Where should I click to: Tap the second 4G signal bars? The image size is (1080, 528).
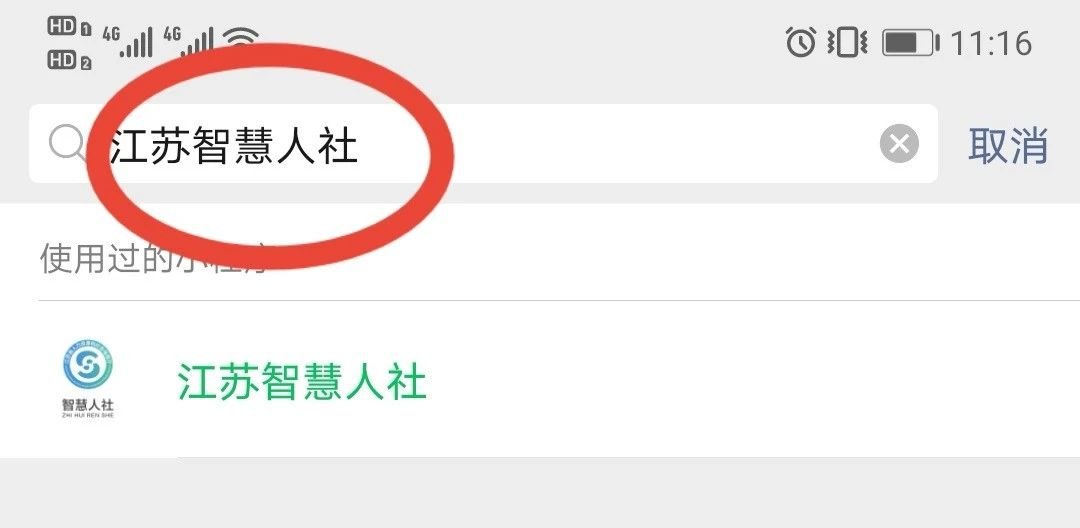click(x=189, y=42)
